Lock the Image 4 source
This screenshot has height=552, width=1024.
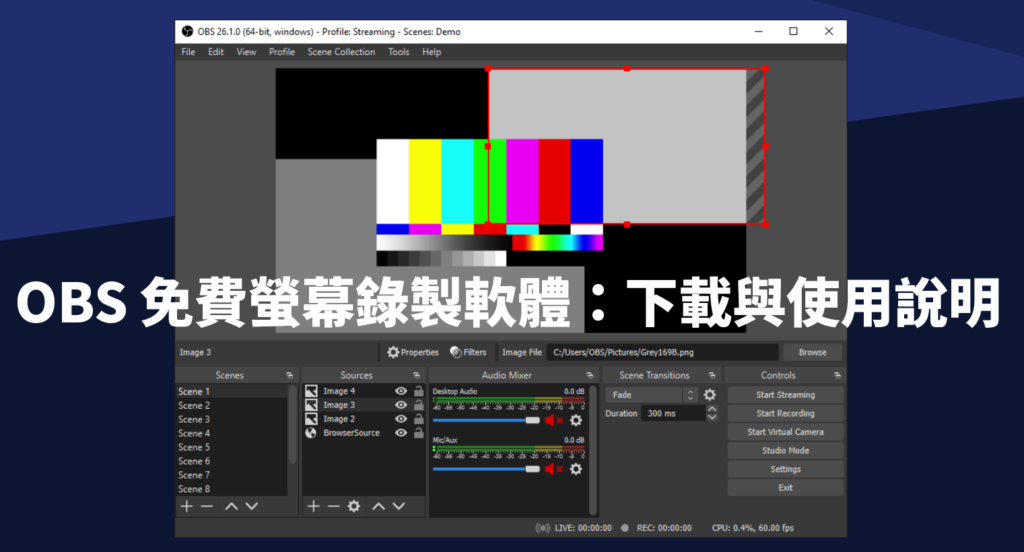coord(419,391)
